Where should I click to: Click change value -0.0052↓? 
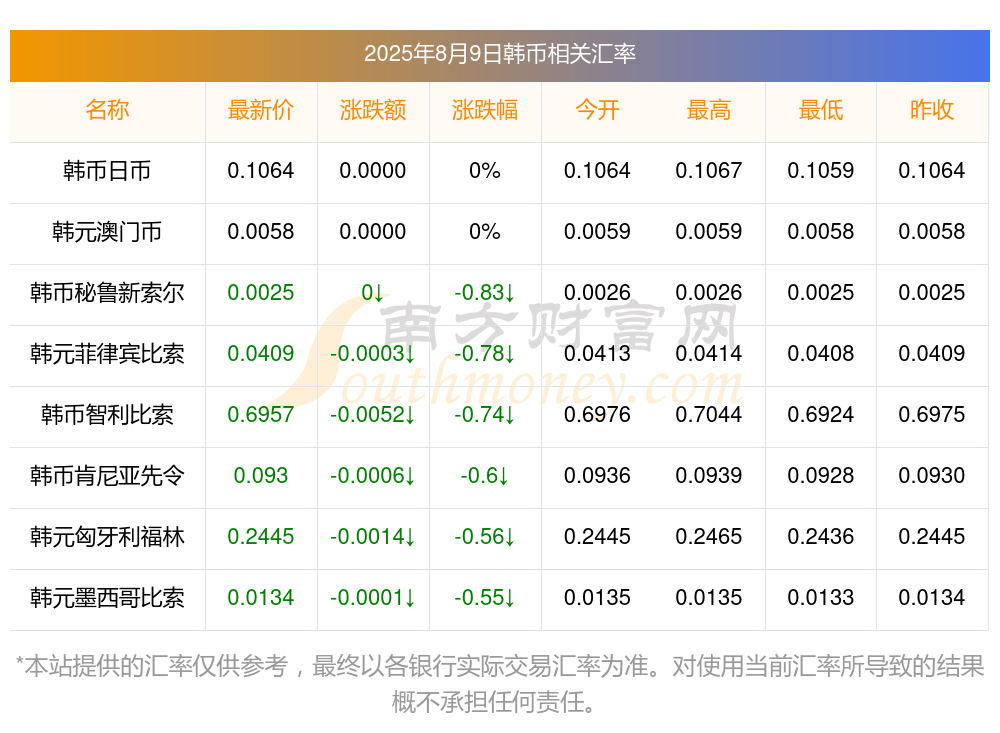(x=372, y=415)
